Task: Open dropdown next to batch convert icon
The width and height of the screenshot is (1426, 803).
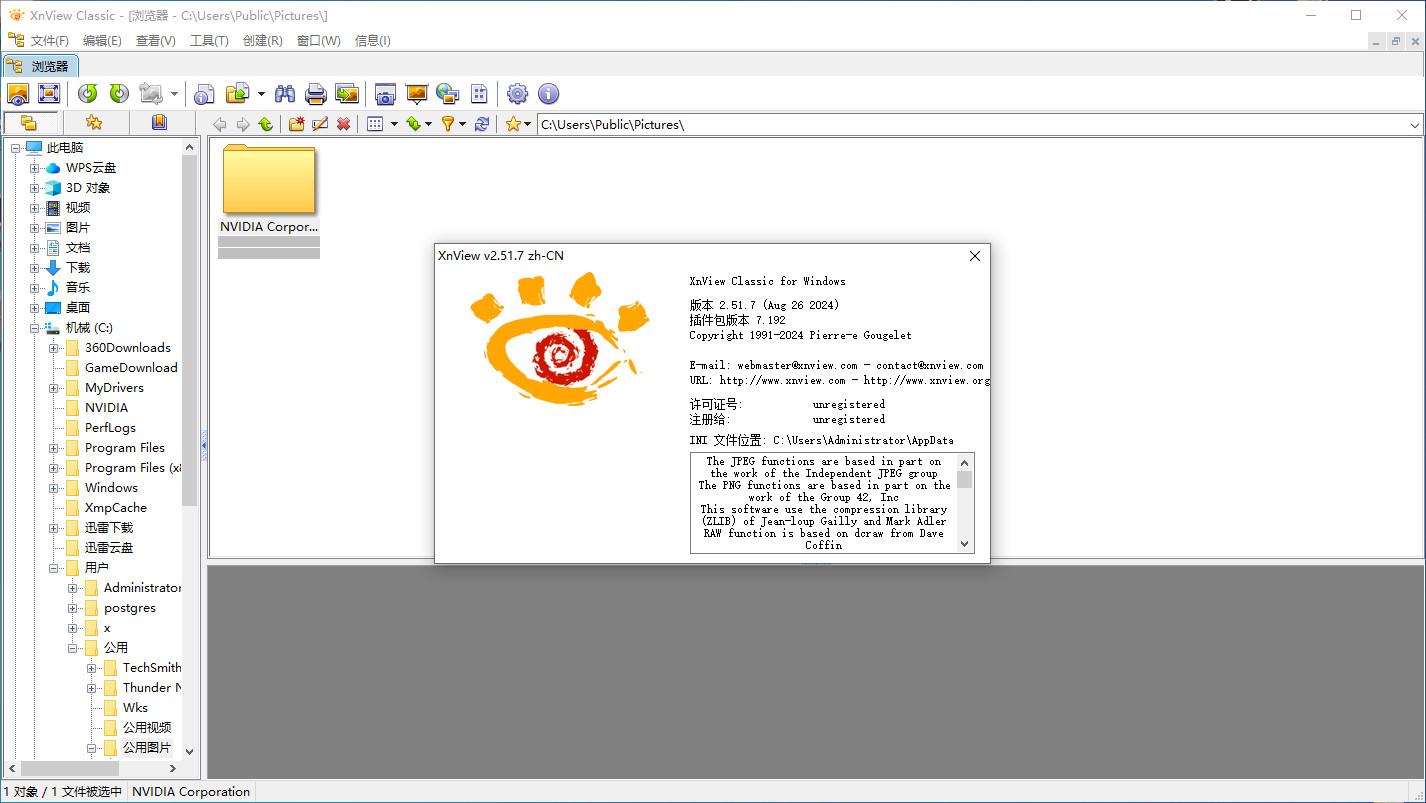Action: pos(261,94)
